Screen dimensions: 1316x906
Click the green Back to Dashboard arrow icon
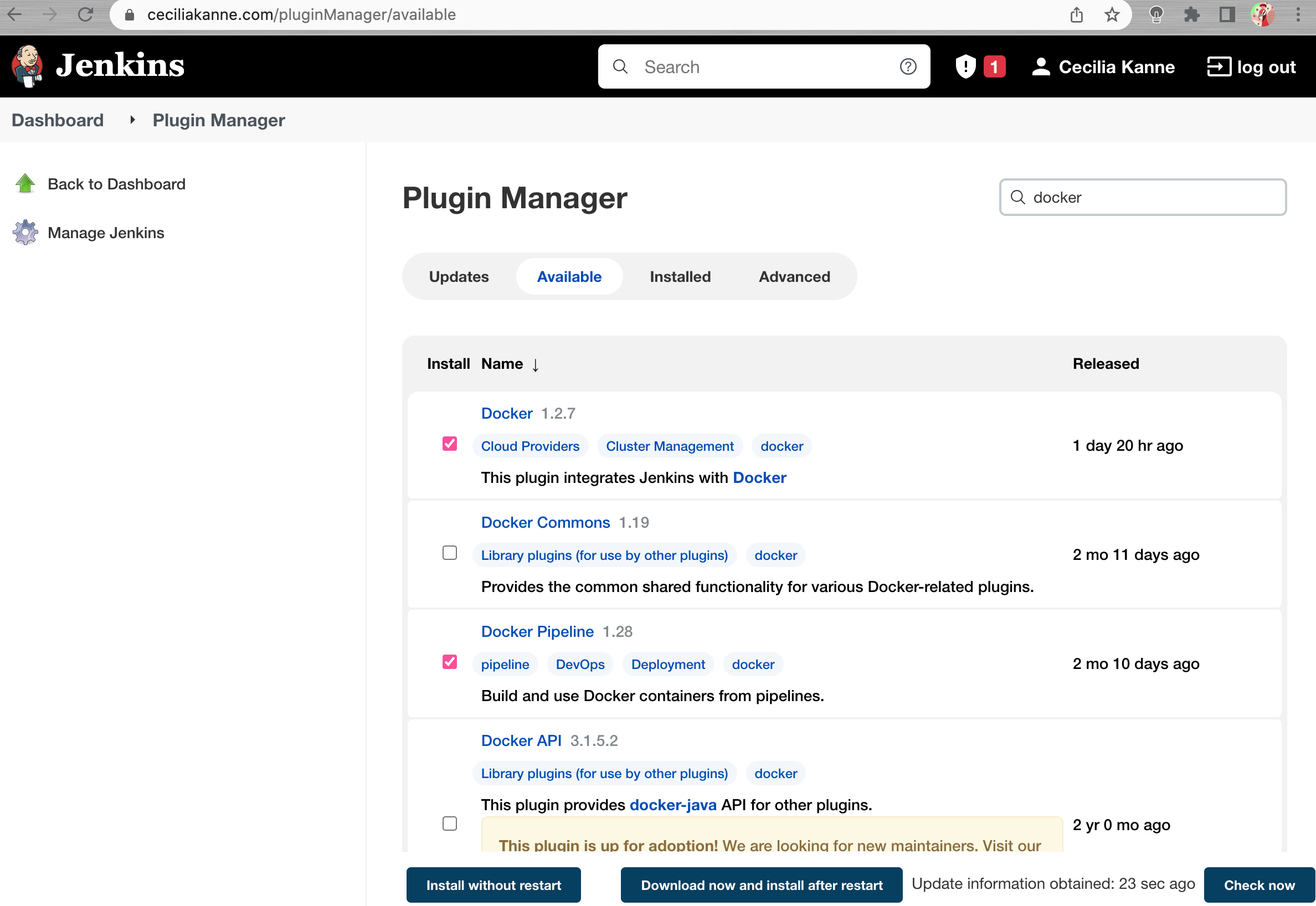(25, 184)
